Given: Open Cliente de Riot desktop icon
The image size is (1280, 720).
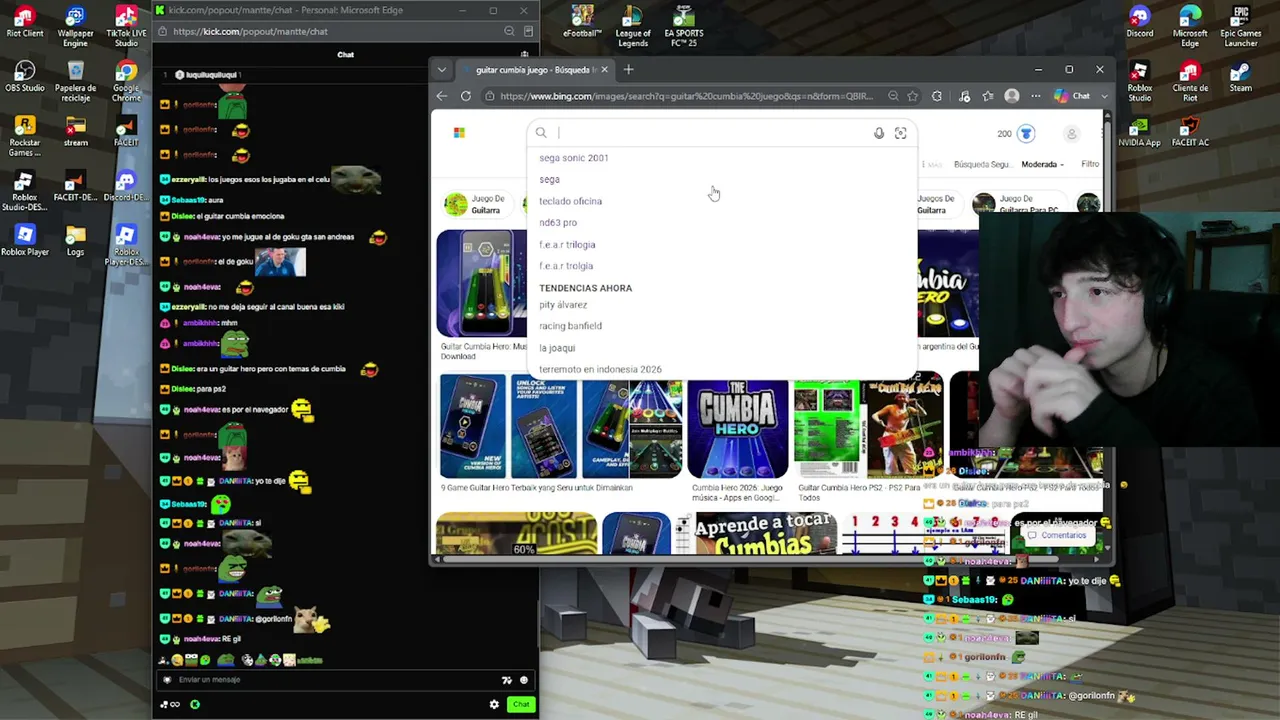Looking at the screenshot, I should pyautogui.click(x=1190, y=81).
